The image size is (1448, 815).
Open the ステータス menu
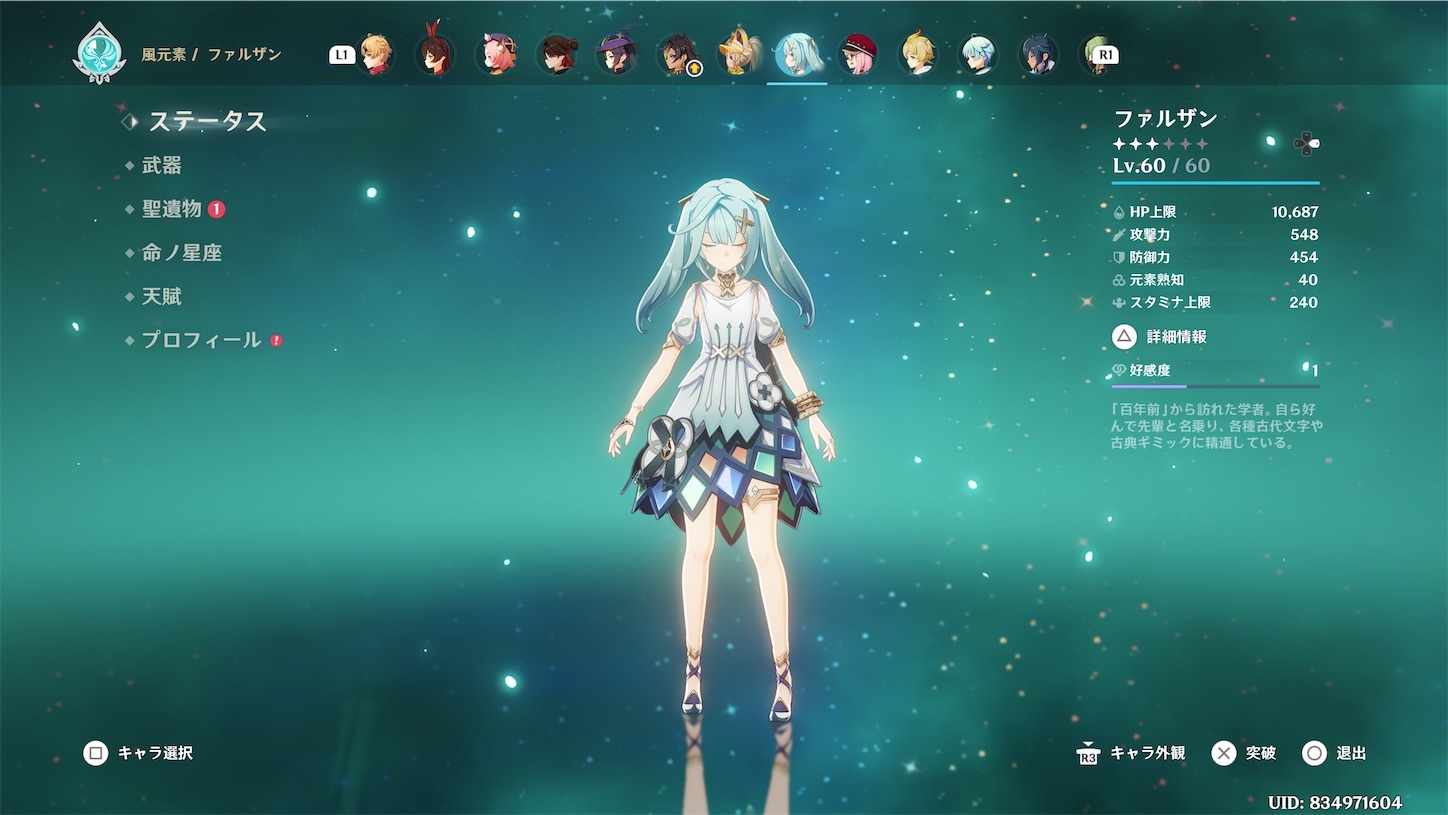coord(208,122)
